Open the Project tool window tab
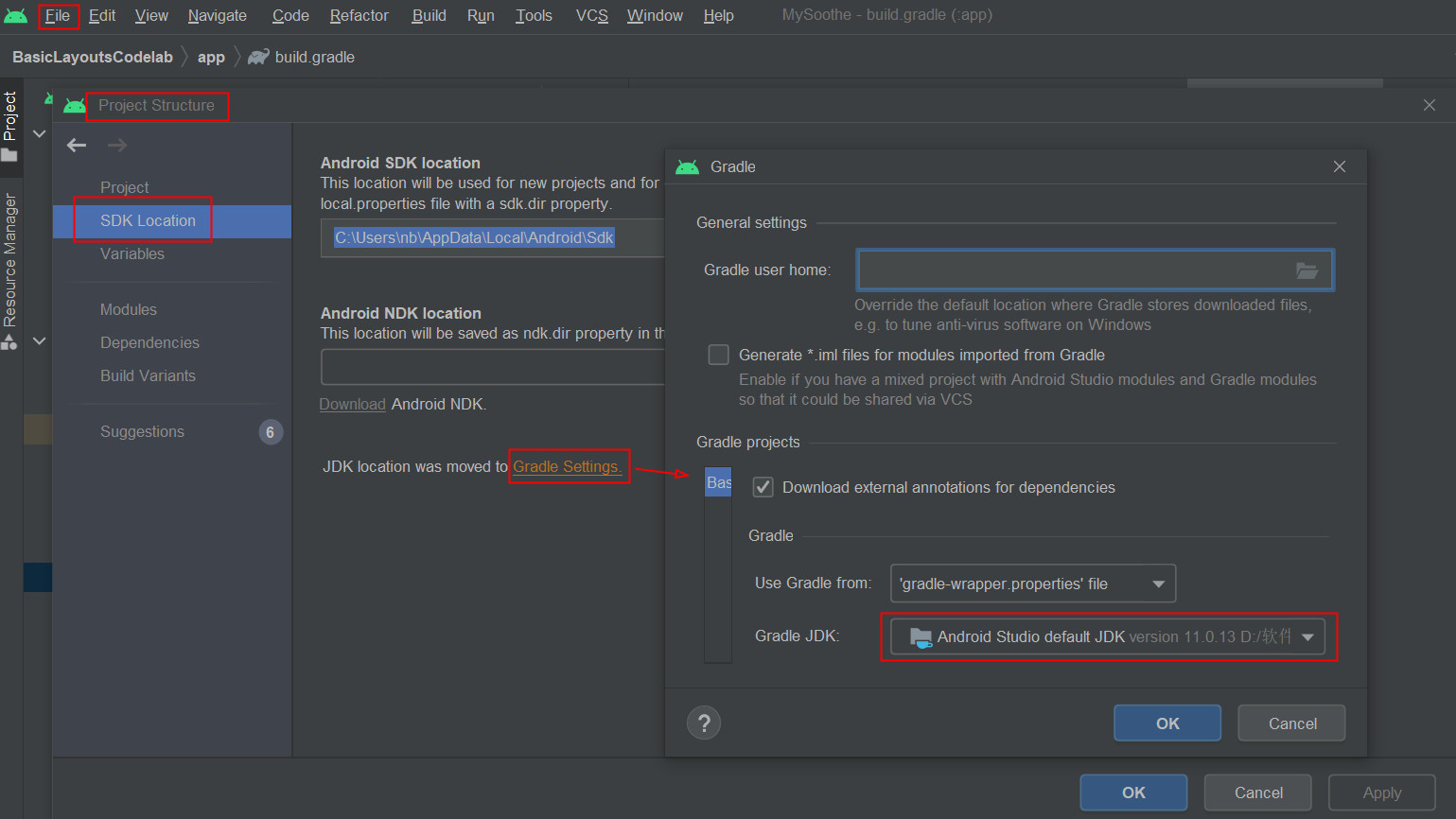Viewport: 1456px width, 819px height. [x=10, y=115]
